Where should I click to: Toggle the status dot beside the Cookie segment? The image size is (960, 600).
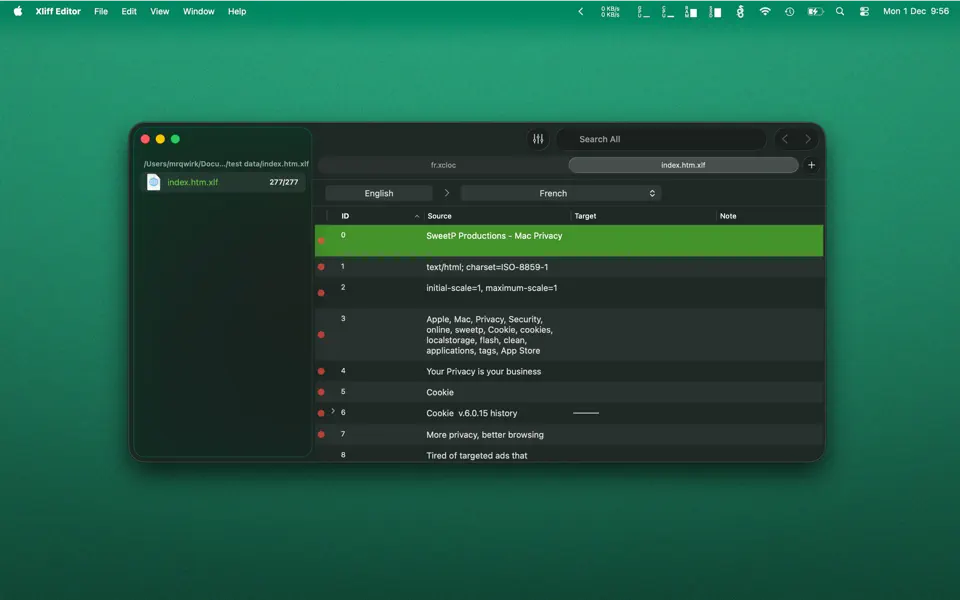[321, 392]
